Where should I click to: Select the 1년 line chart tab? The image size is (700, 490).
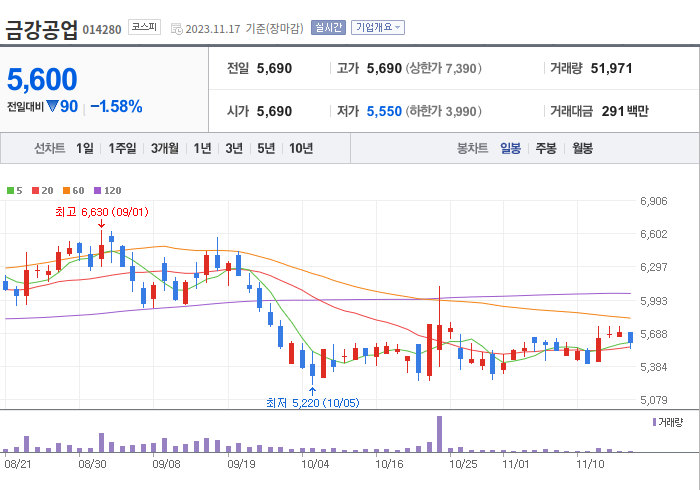[x=202, y=148]
